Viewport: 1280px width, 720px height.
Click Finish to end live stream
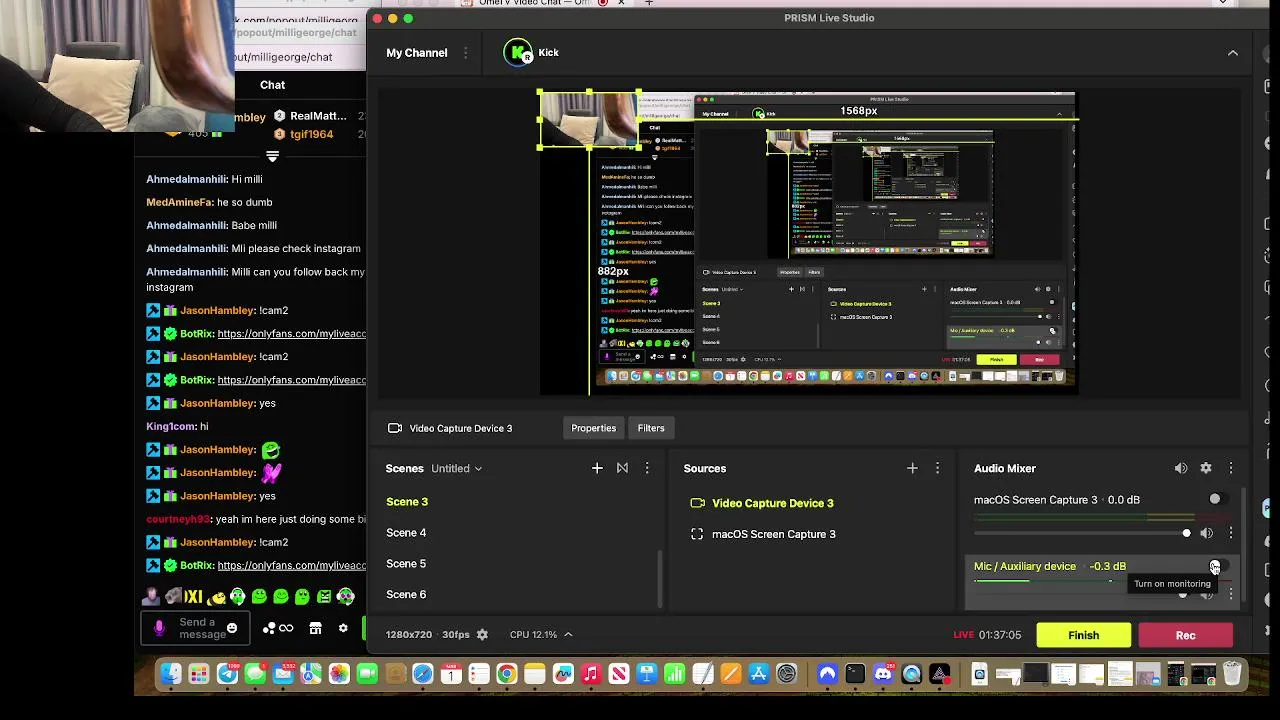[x=1084, y=635]
